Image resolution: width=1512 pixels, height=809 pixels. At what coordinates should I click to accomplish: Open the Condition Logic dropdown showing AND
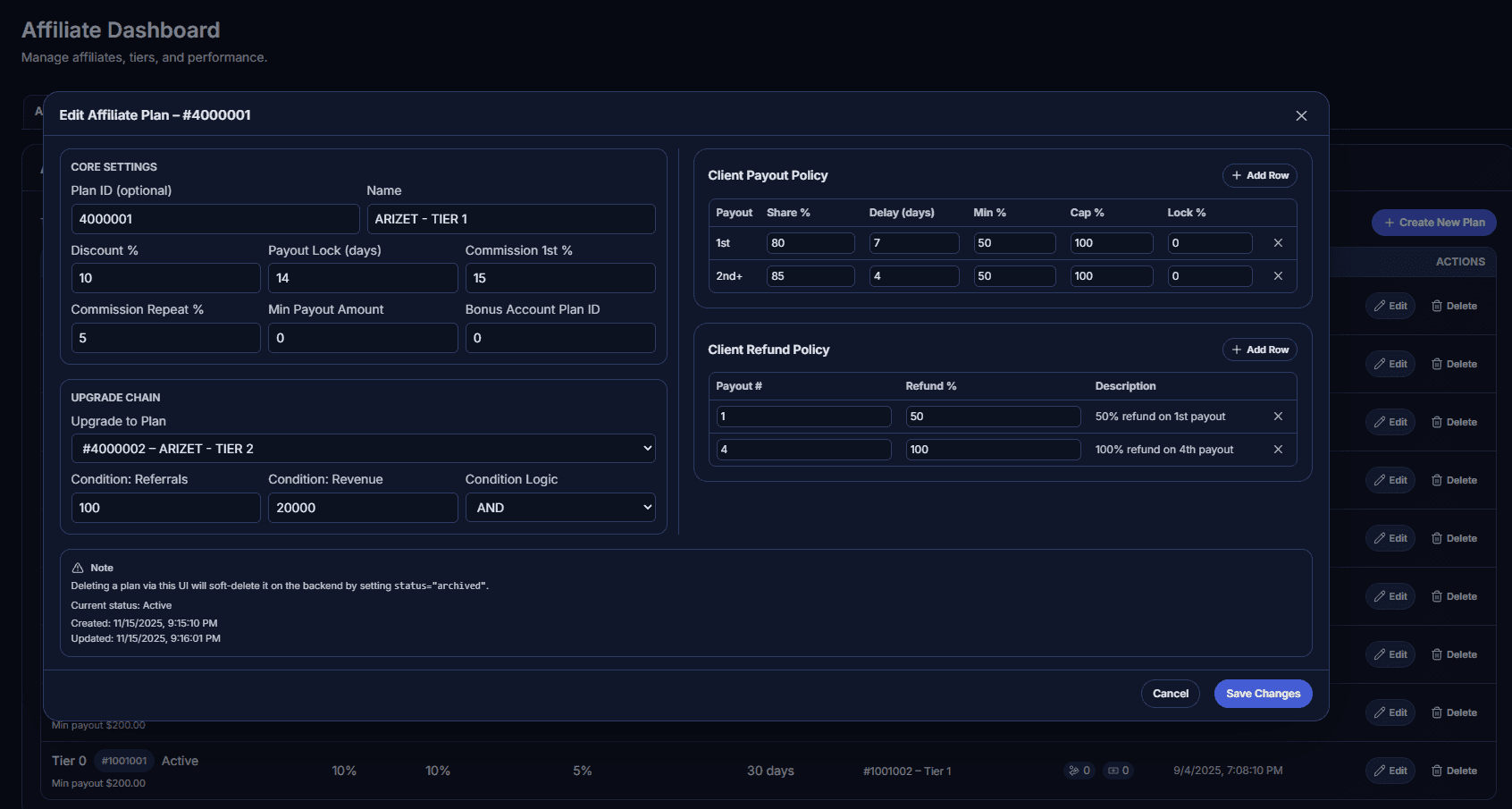coord(560,507)
